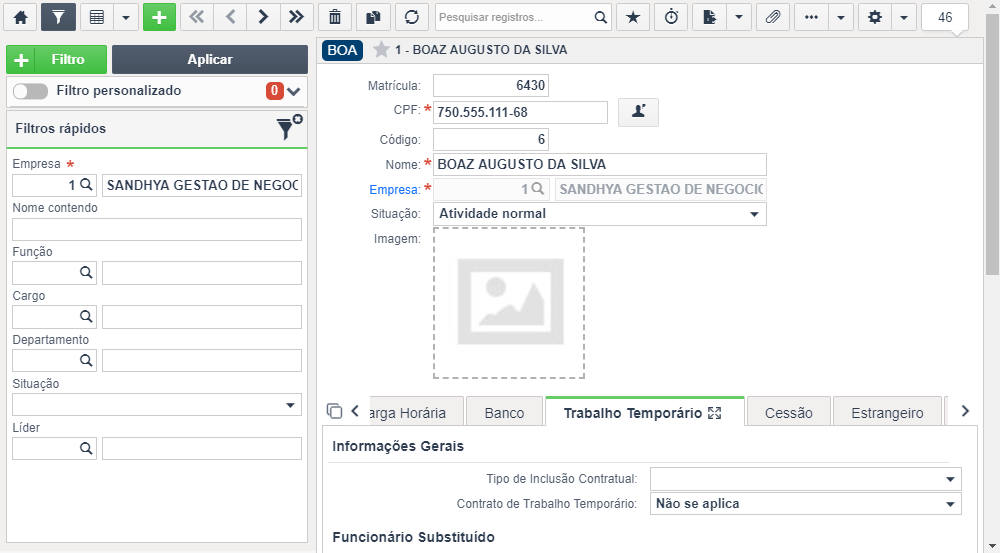Go to the next record
This screenshot has height=553, width=1000.
(263, 17)
